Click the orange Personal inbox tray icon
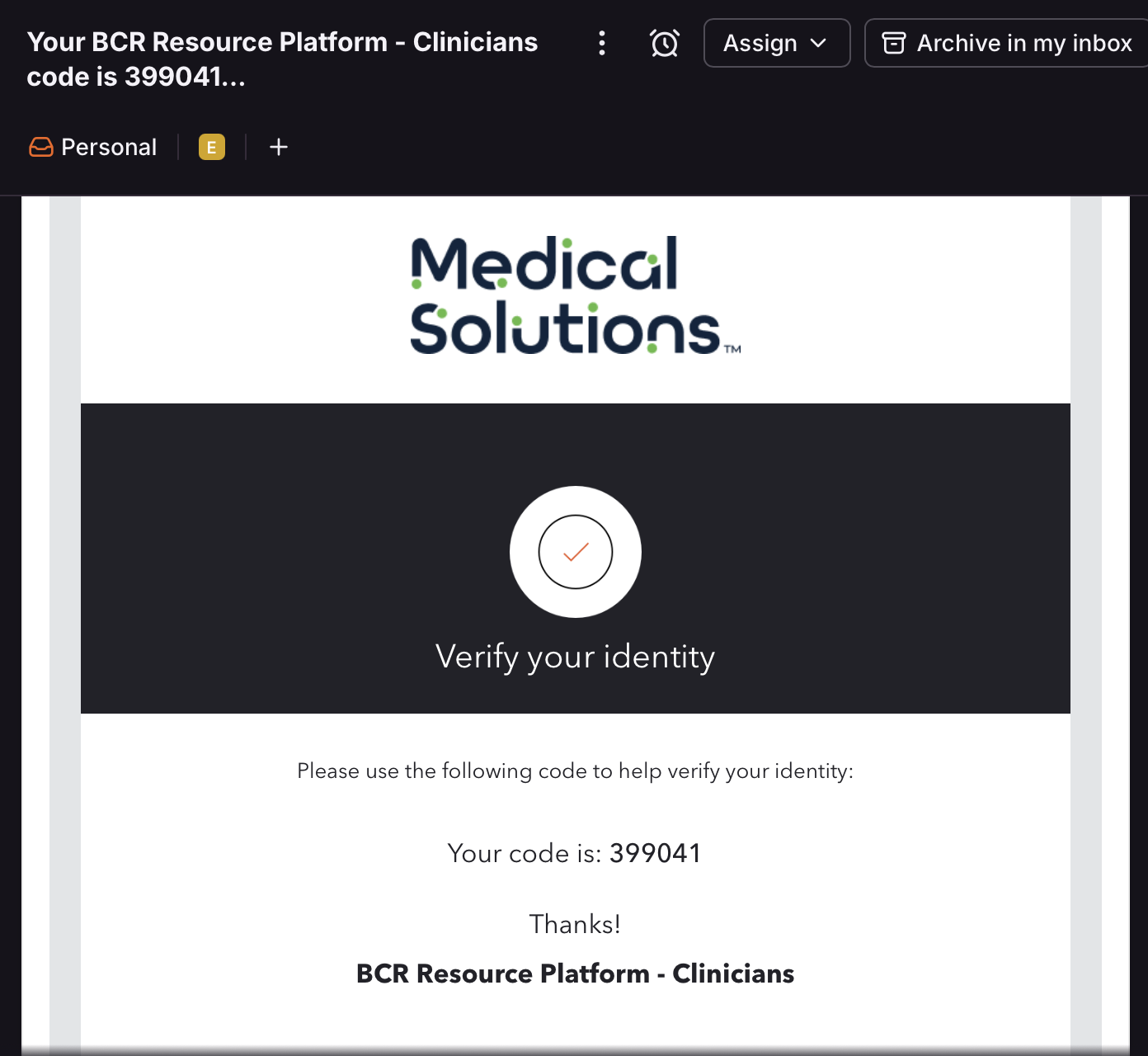The height and width of the screenshot is (1056, 1148). [40, 147]
